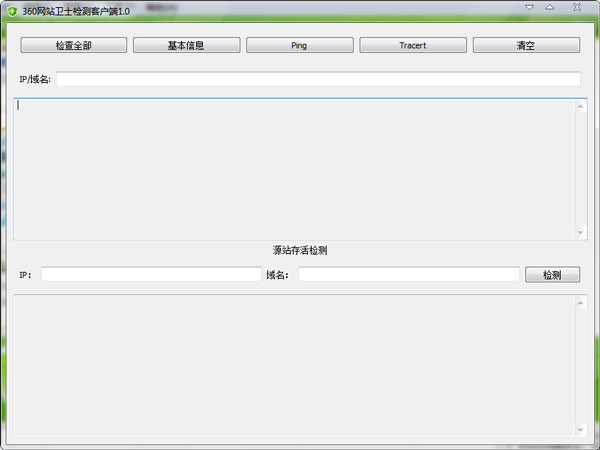The width and height of the screenshot is (600, 450).
Task: Open 基本信息 check
Action: 186,45
